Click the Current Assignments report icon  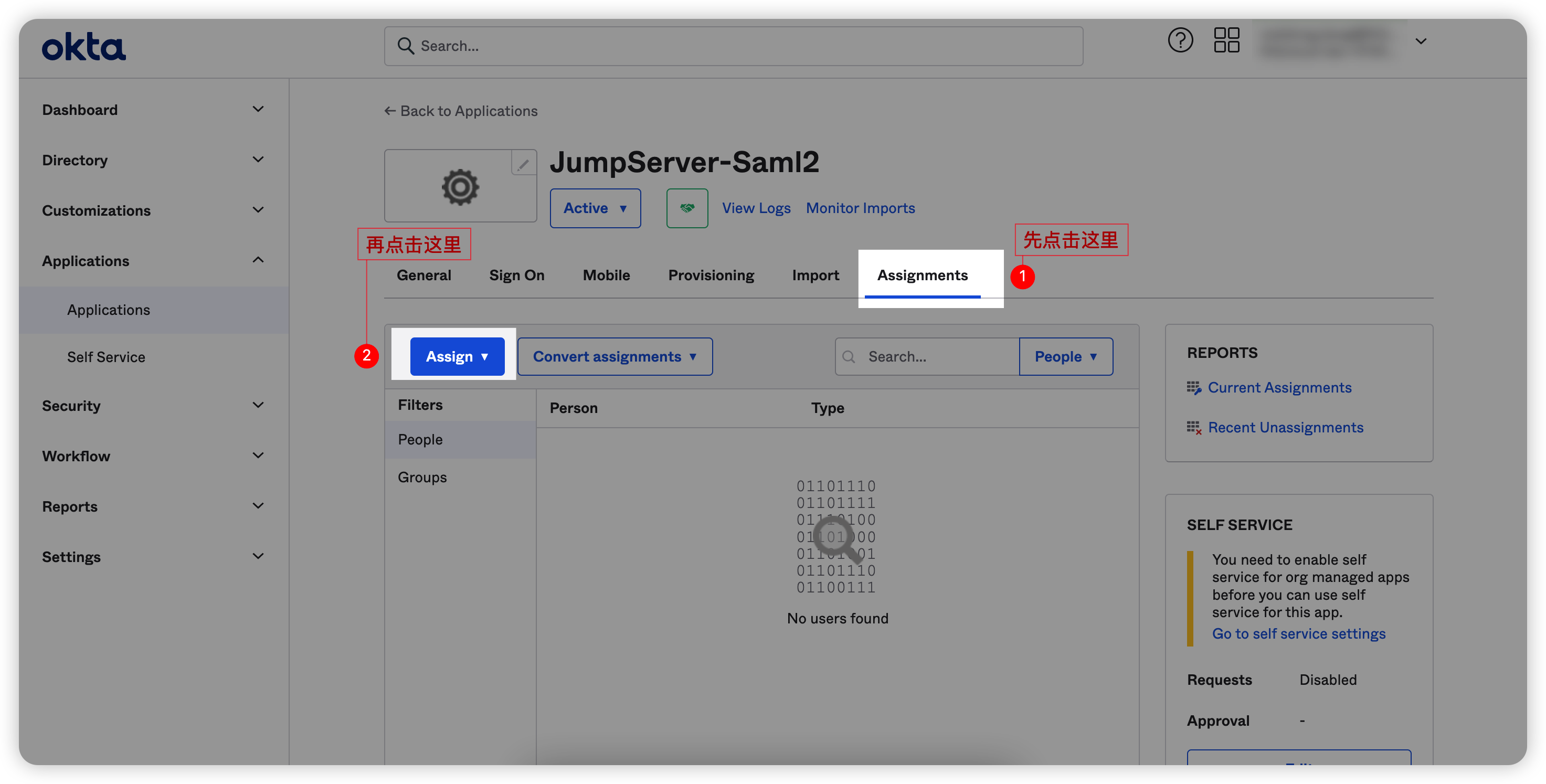[x=1193, y=388]
